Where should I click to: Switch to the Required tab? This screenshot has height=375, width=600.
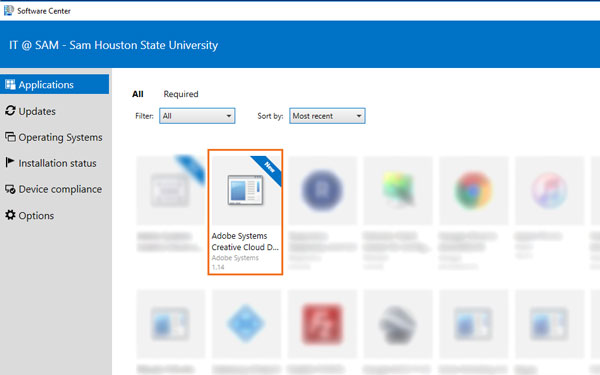click(x=181, y=94)
